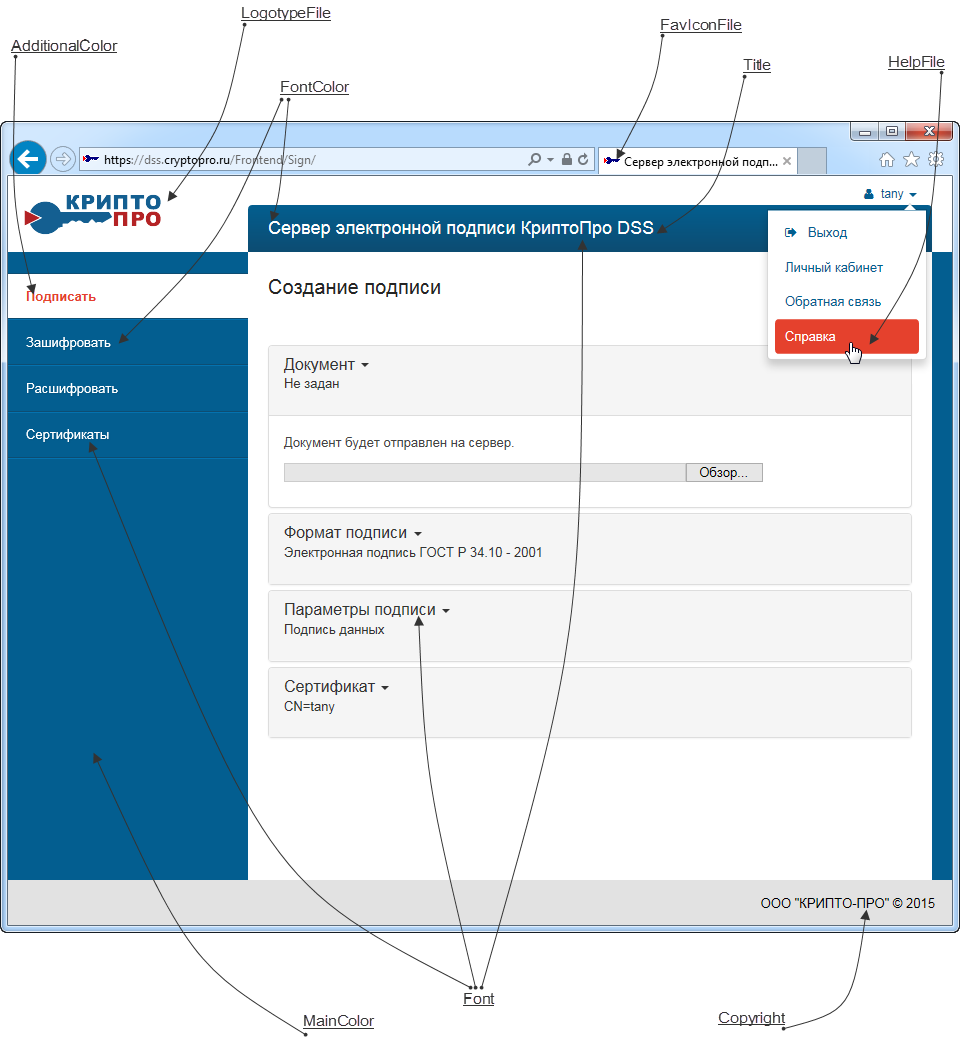
Task: Click the exit icon beside Выход
Action: point(790,232)
